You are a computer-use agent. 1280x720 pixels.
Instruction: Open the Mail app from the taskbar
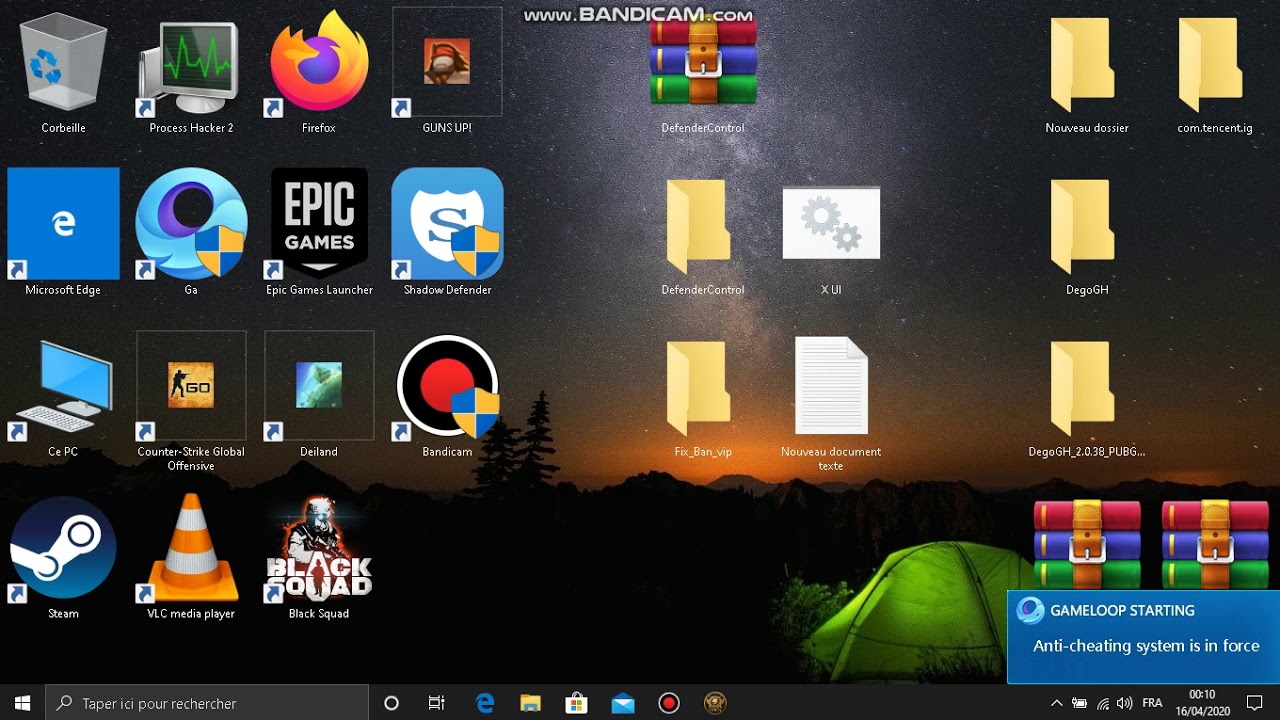623,703
